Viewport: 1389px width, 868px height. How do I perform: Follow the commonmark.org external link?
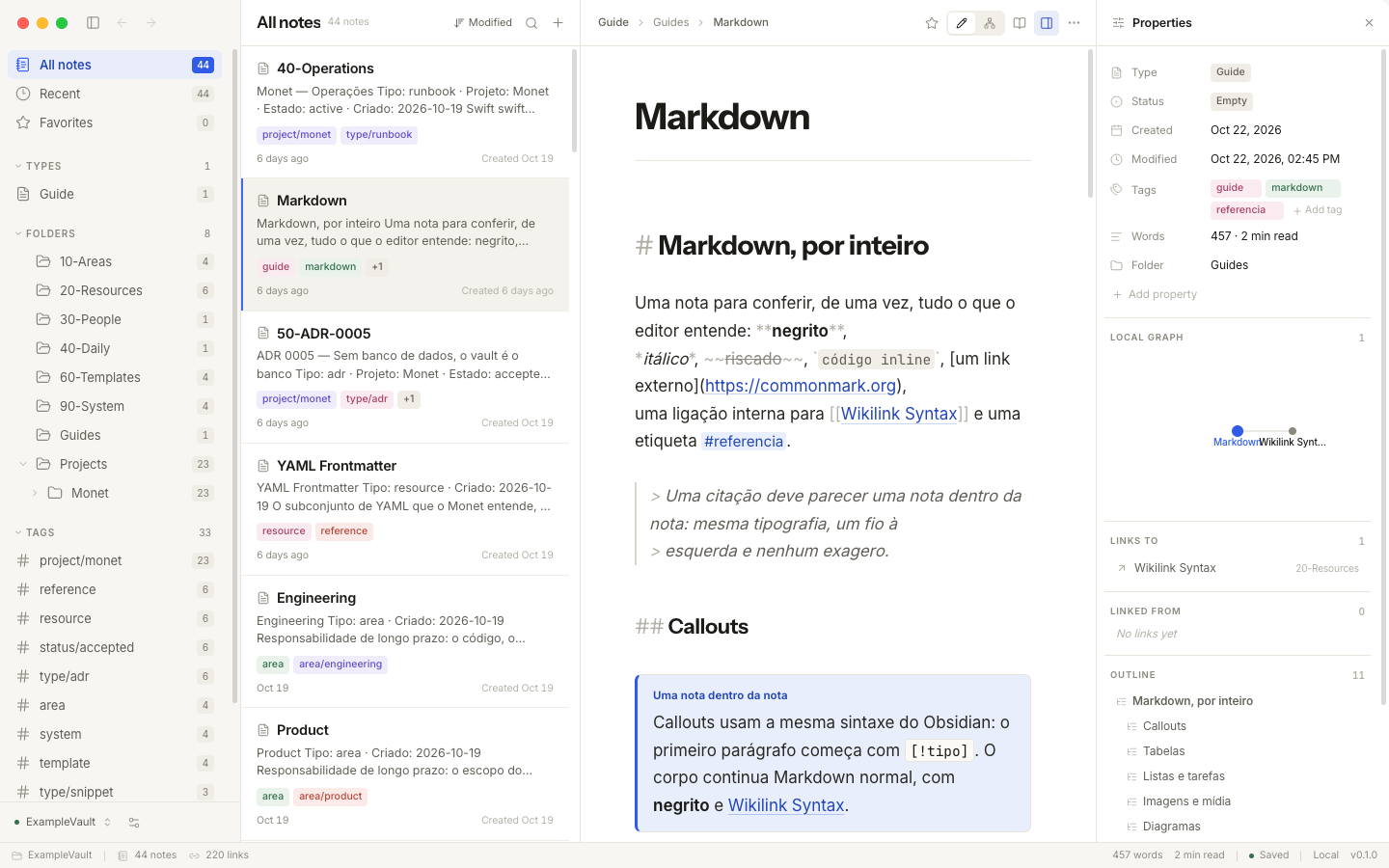(801, 386)
